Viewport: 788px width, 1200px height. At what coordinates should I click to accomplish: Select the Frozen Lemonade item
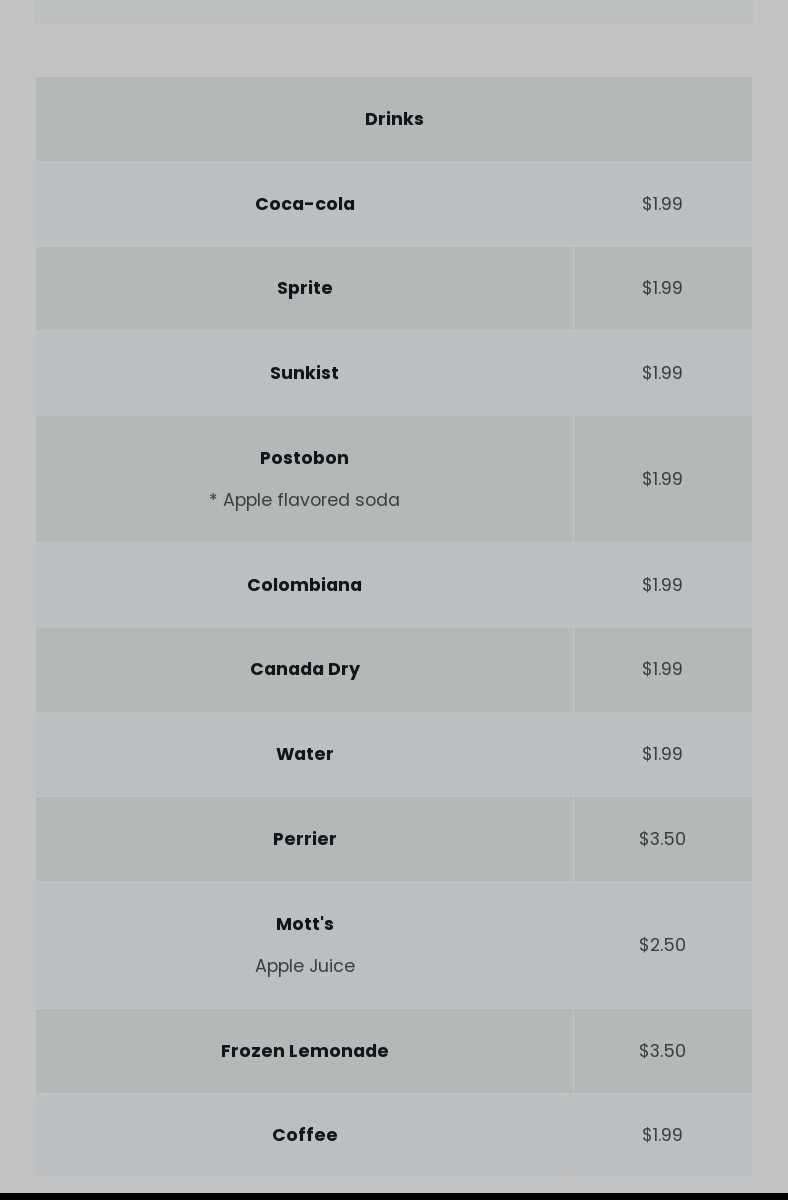305,1051
